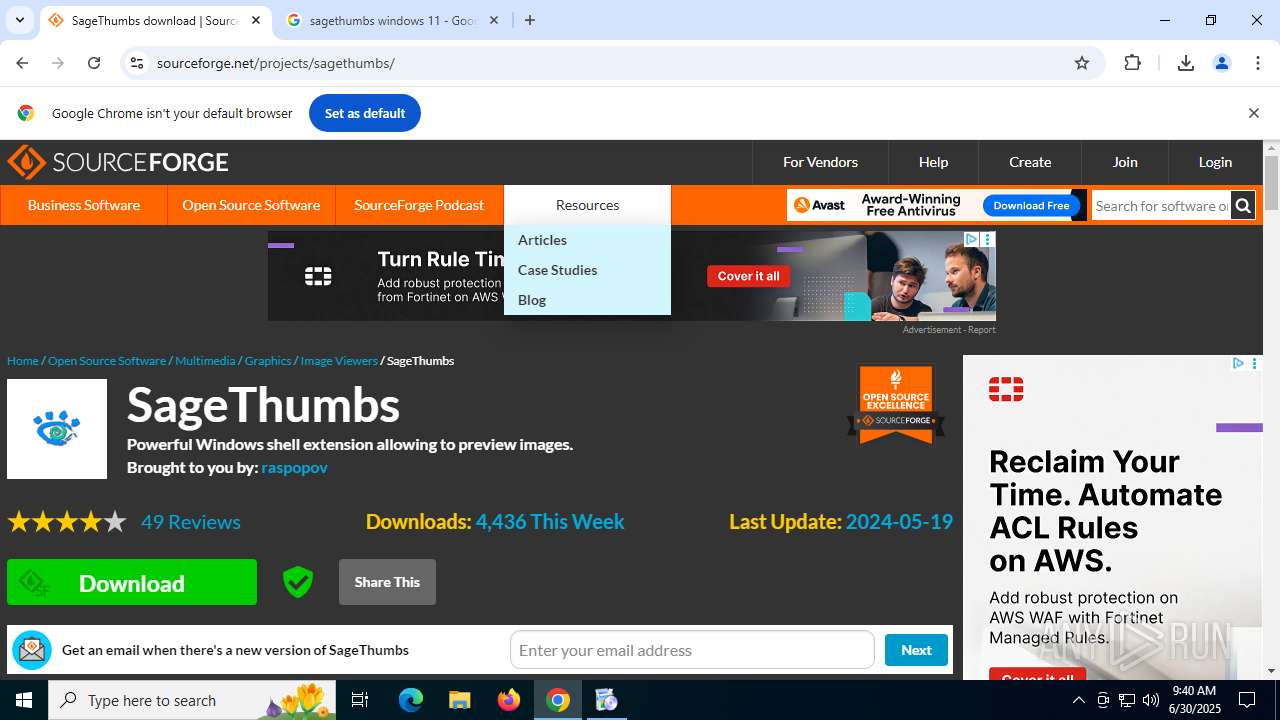Open For Vendors menu
The height and width of the screenshot is (720, 1280).
pos(820,162)
